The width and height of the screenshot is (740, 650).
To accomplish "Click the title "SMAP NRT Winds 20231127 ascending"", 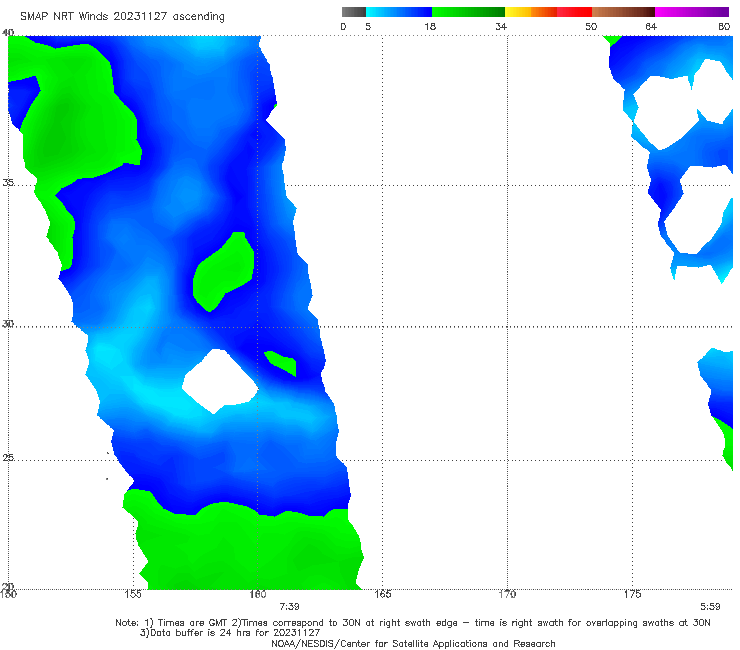I will tap(122, 17).
